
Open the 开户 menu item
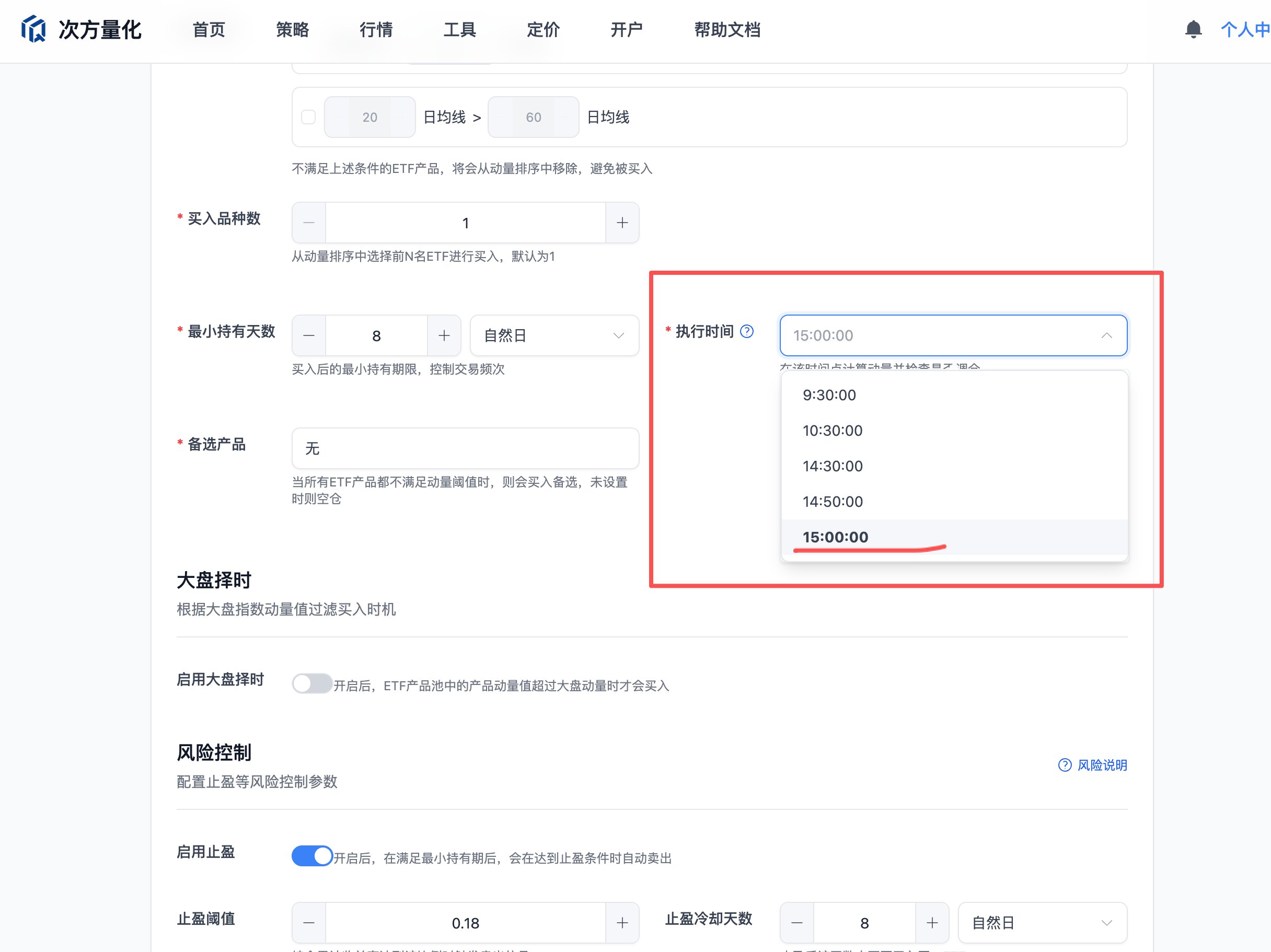pyautogui.click(x=626, y=30)
